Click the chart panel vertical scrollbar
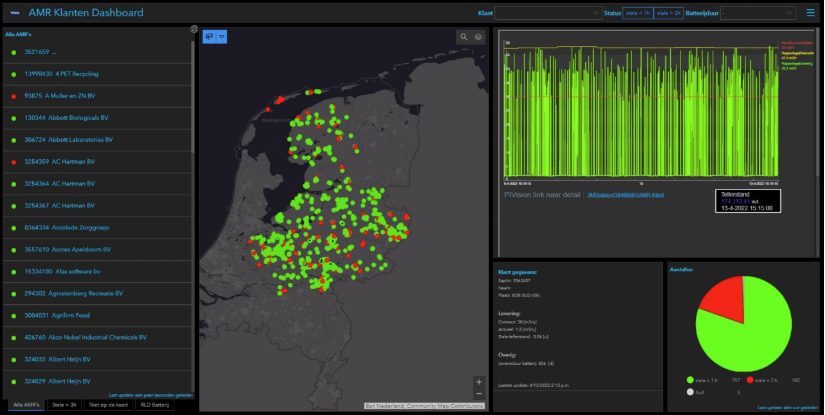The height and width of the screenshot is (415, 825). (817, 103)
